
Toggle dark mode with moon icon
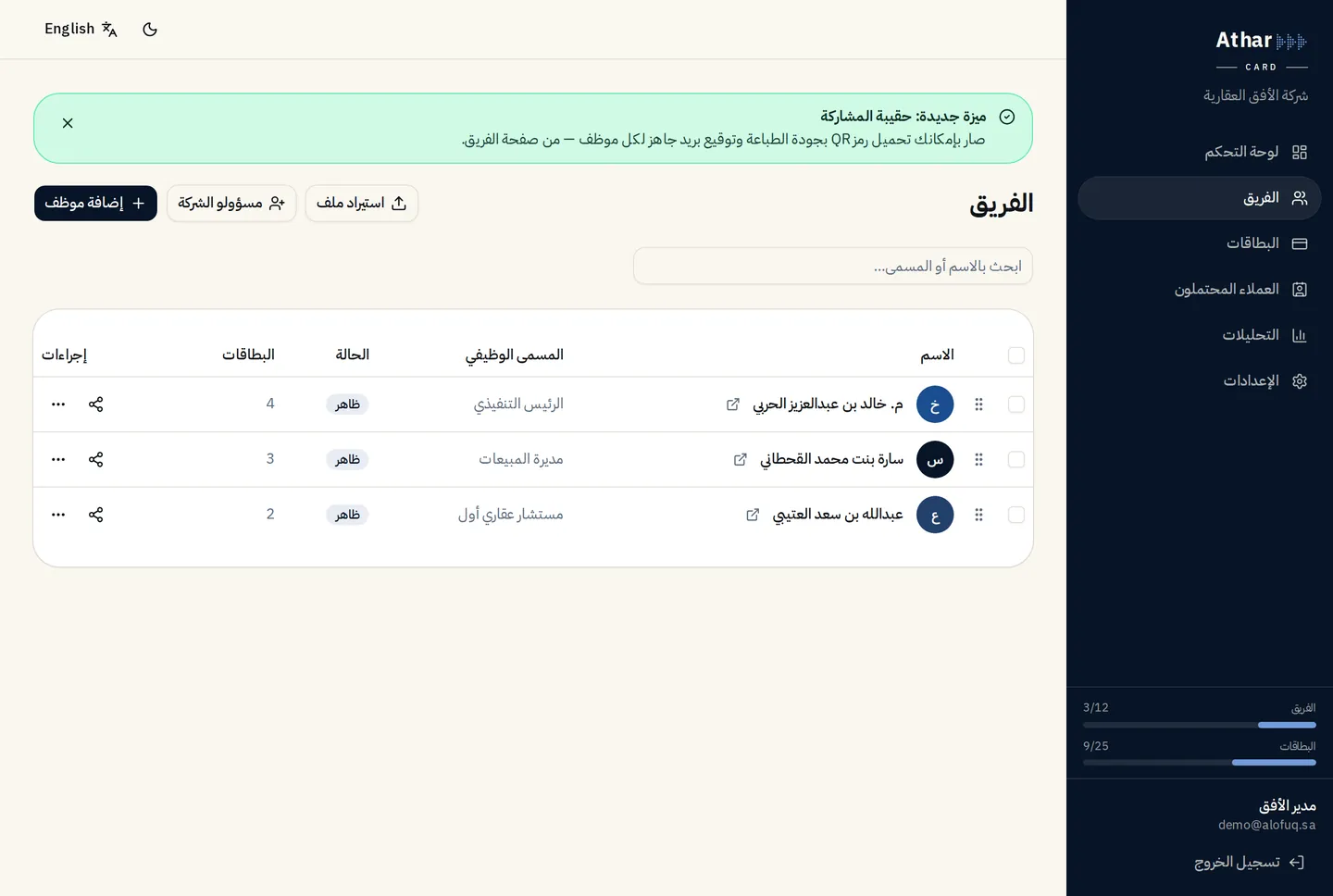click(150, 30)
